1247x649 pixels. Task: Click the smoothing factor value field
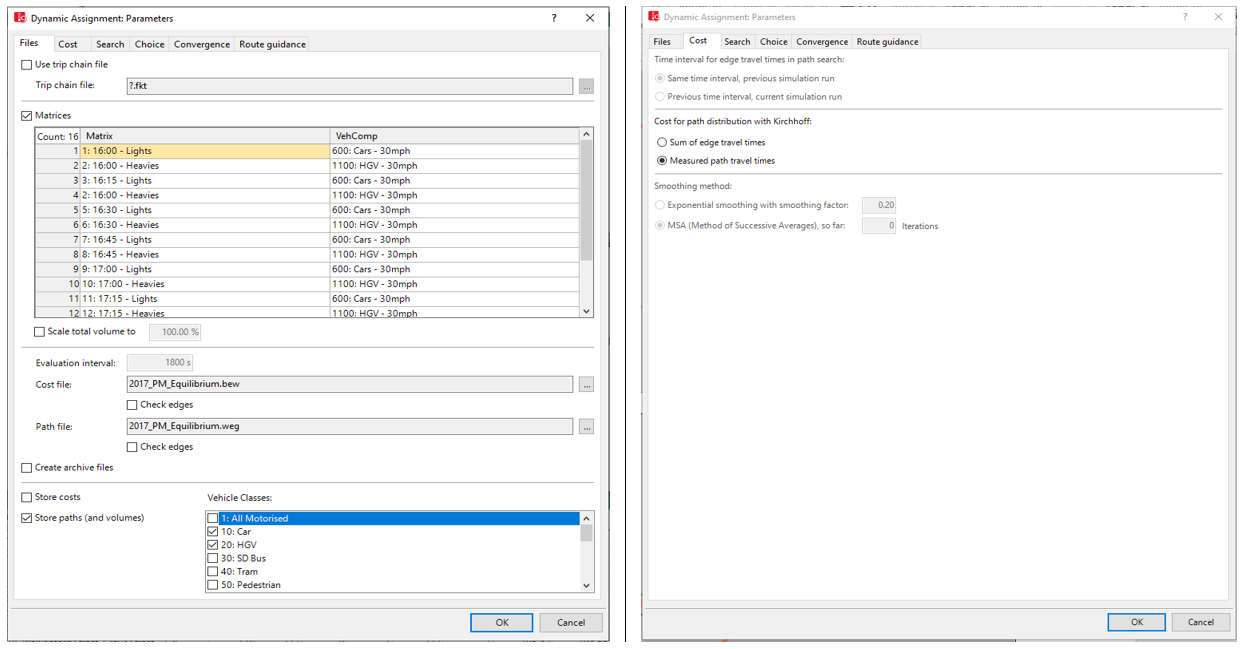879,205
